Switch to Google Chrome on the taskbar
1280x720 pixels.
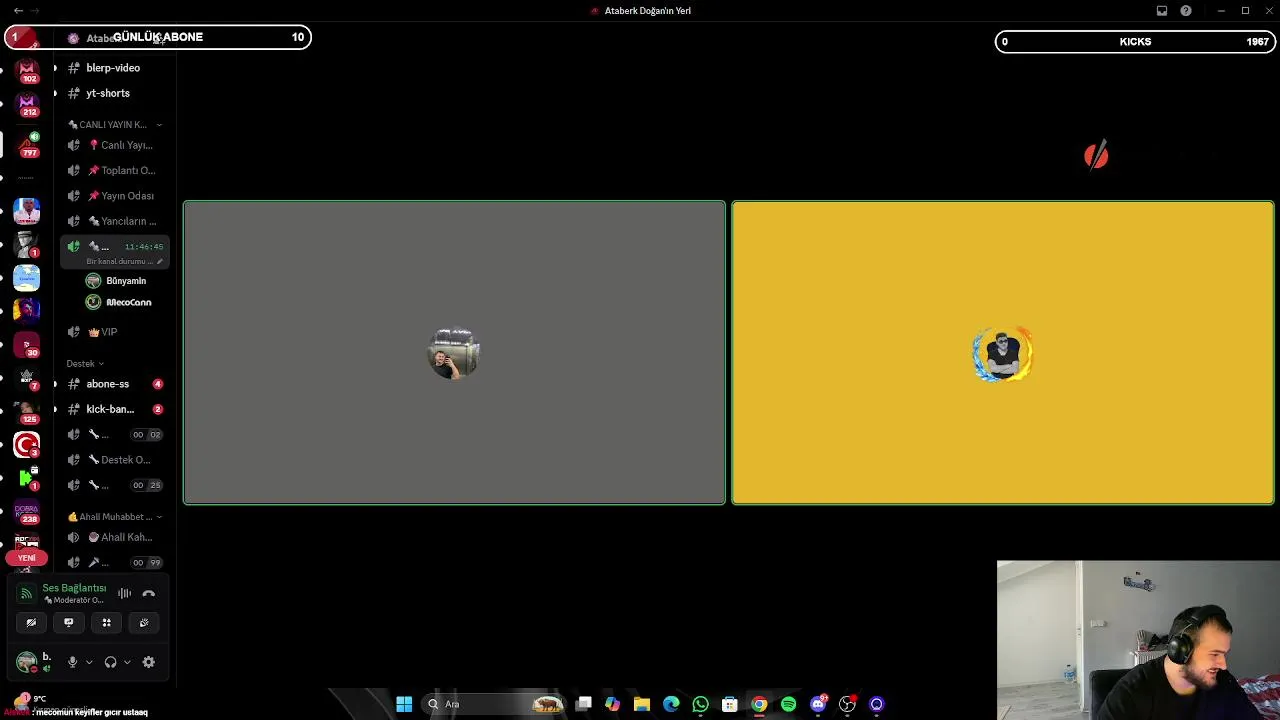point(759,704)
